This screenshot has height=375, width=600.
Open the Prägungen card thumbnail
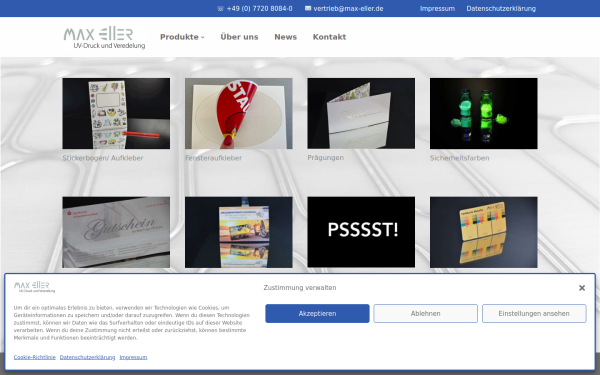(361, 113)
